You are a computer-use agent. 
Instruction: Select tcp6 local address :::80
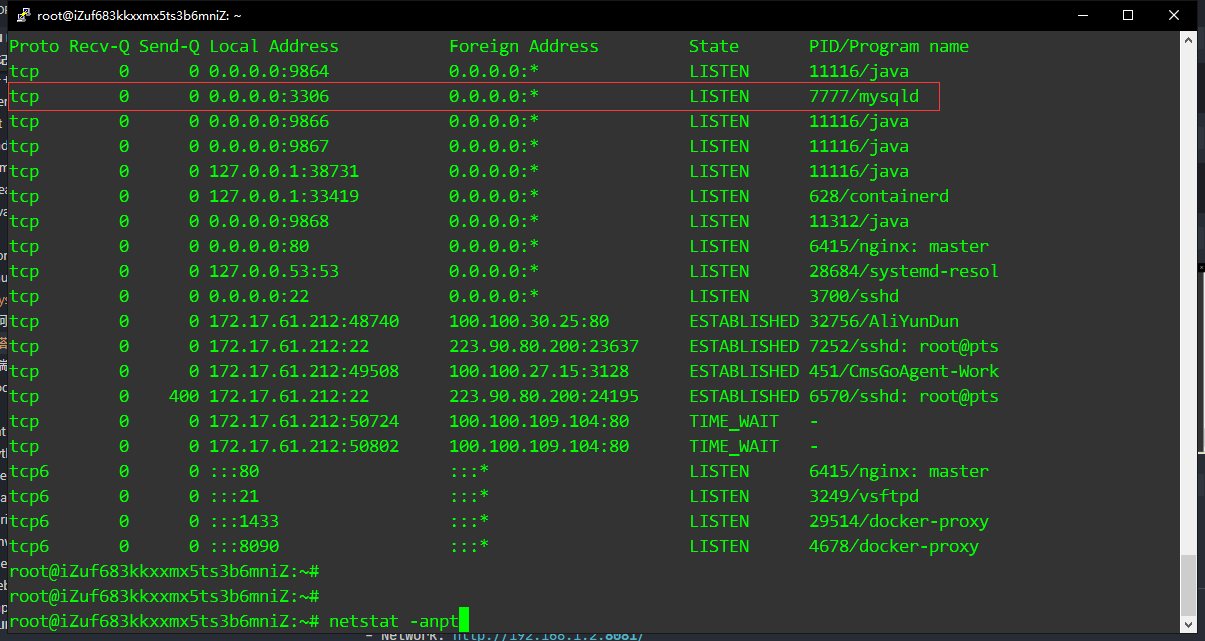coord(234,471)
